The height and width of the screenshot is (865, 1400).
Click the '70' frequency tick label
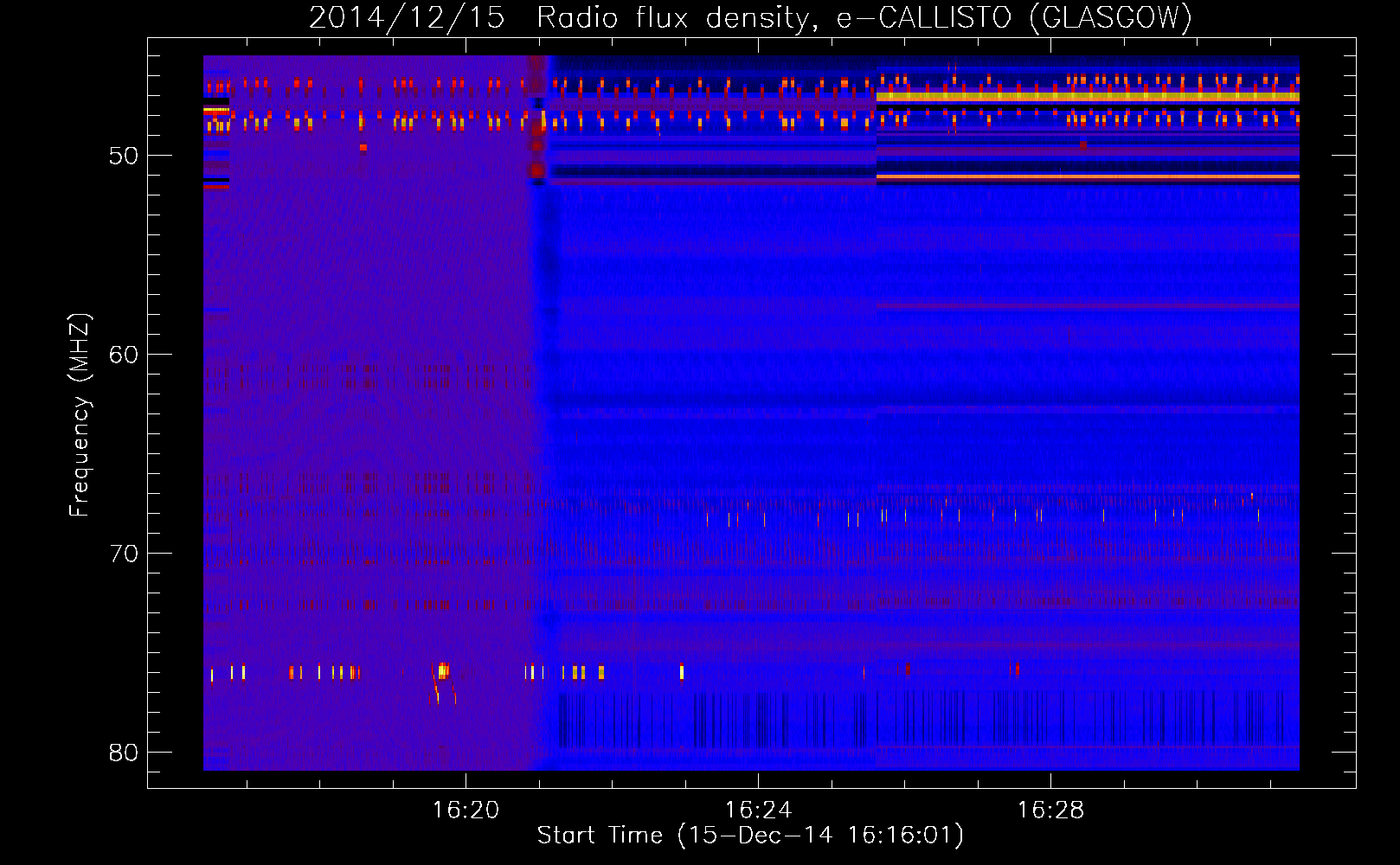124,554
